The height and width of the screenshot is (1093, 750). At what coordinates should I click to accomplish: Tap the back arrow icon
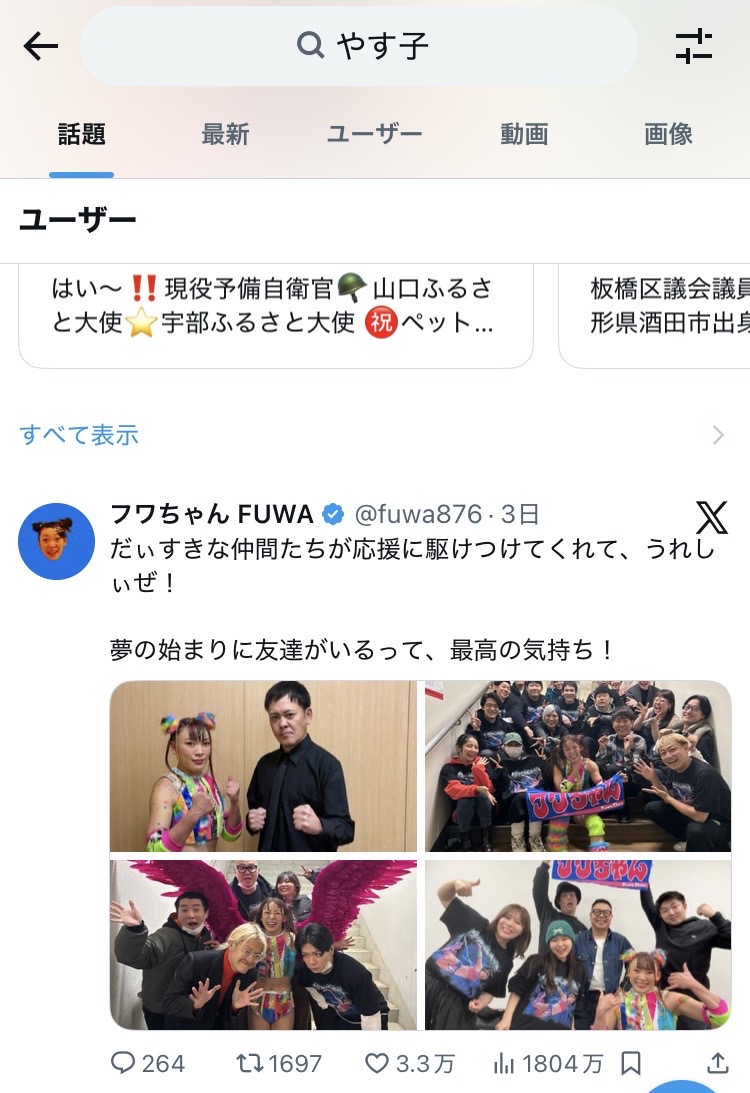pos(40,47)
